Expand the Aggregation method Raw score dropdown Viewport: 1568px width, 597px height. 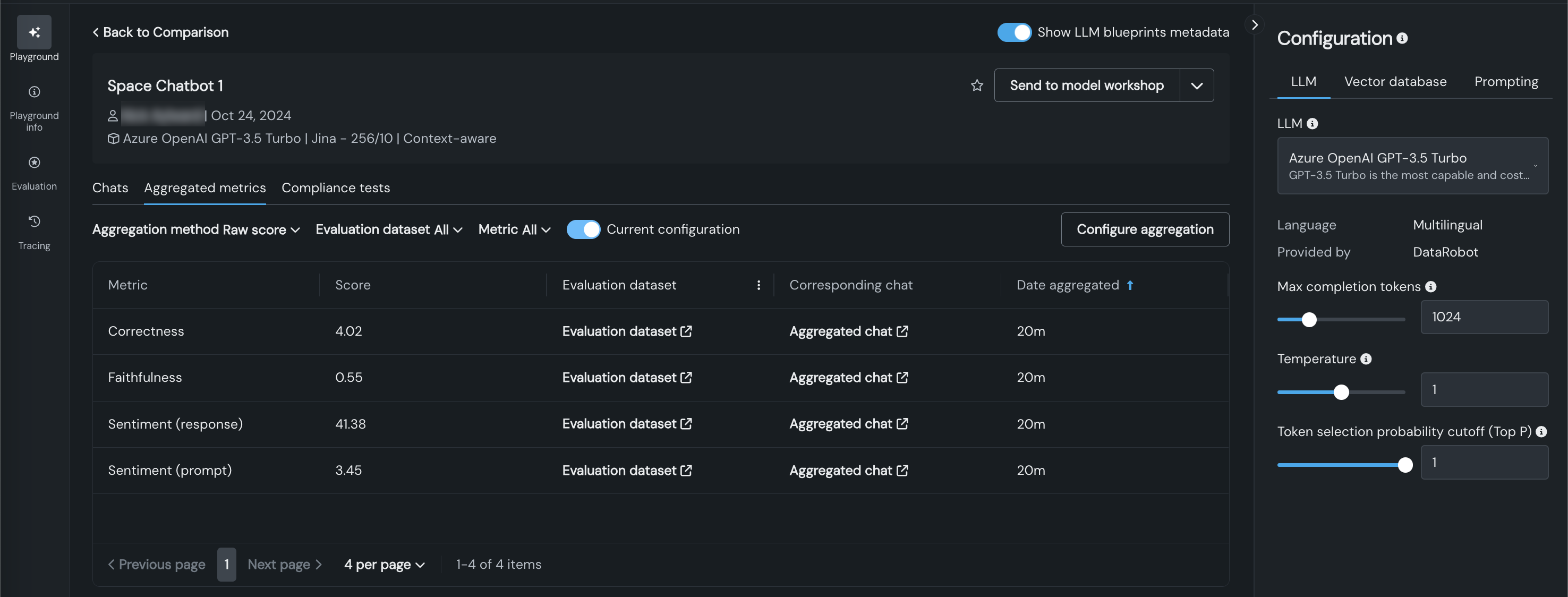(196, 230)
